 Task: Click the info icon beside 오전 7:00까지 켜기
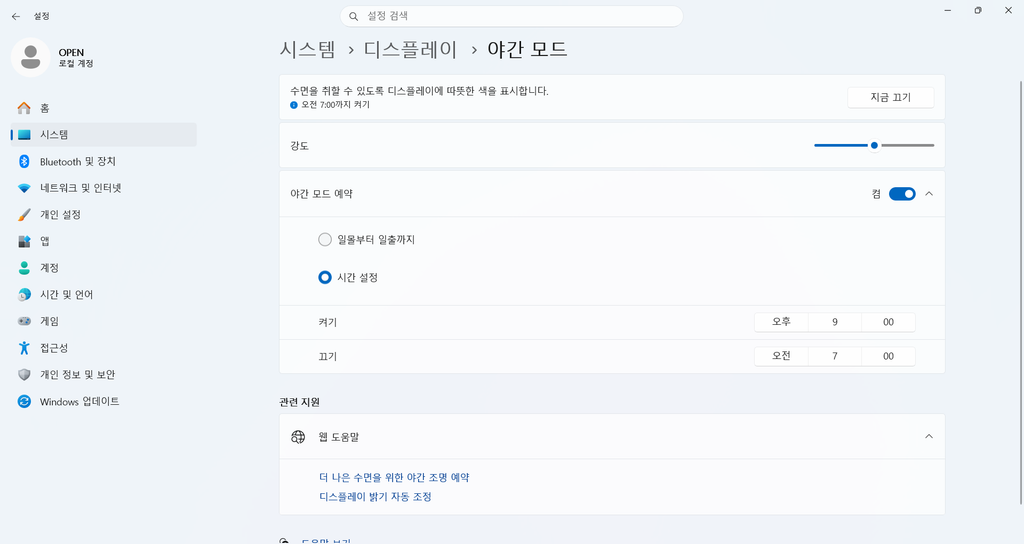(x=294, y=105)
